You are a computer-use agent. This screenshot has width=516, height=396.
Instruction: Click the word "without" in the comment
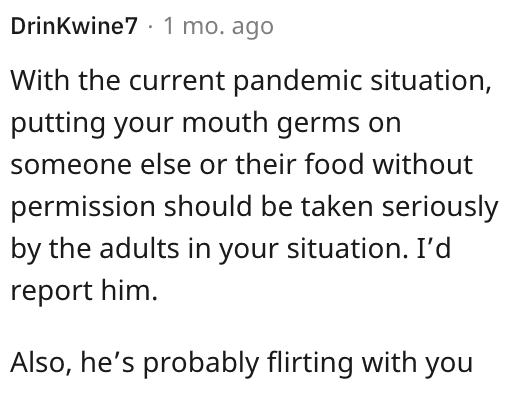[x=422, y=164]
